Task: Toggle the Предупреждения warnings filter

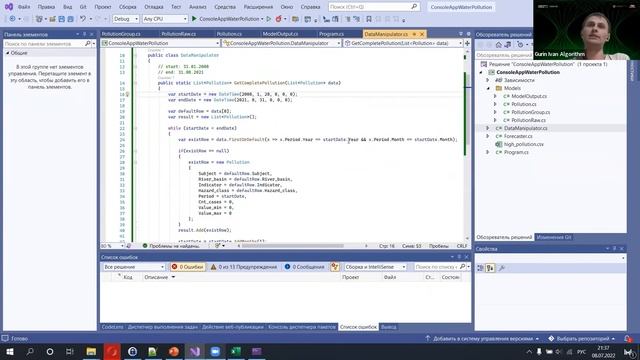Action: point(243,267)
